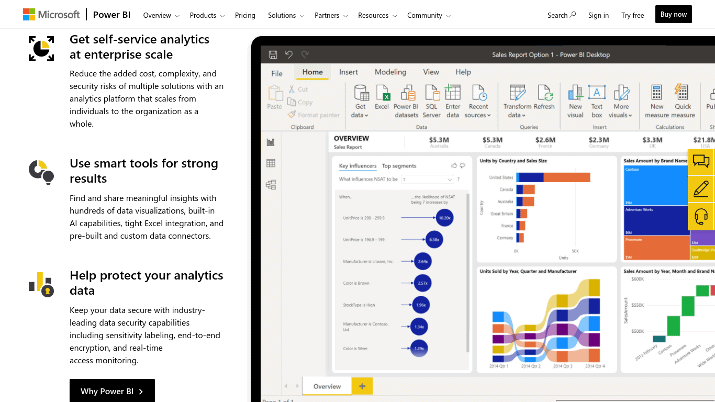
Task: Insert a New visual from ribbon
Action: coord(575,101)
